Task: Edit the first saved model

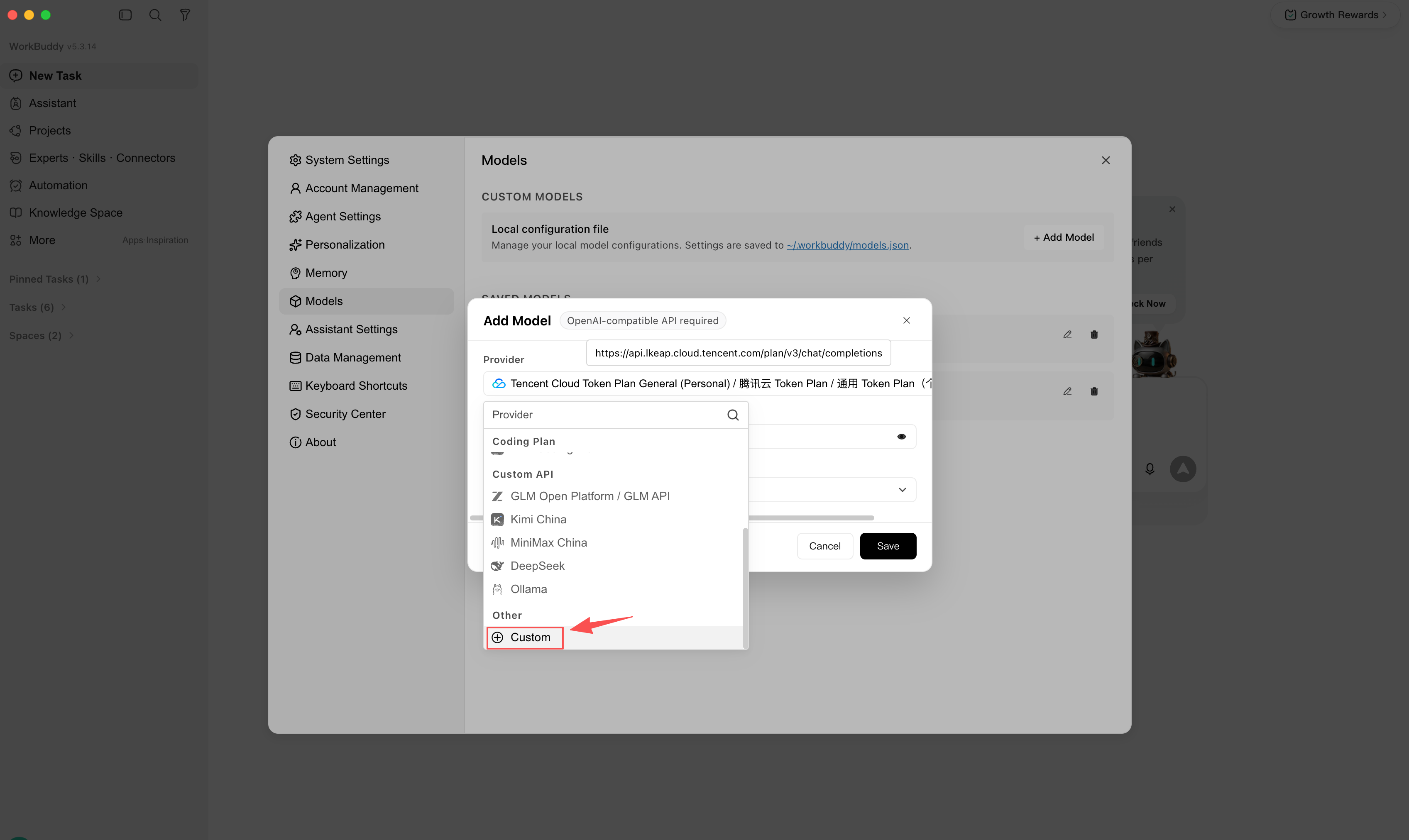Action: [1067, 335]
